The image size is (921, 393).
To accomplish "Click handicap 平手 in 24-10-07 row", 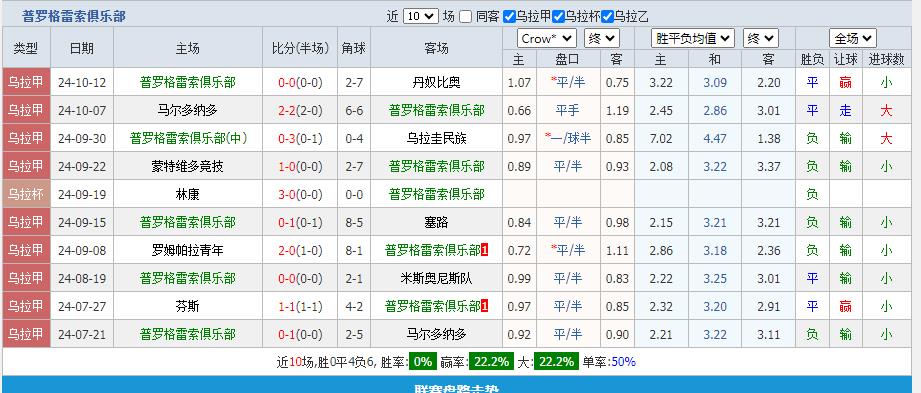I will click(x=567, y=110).
